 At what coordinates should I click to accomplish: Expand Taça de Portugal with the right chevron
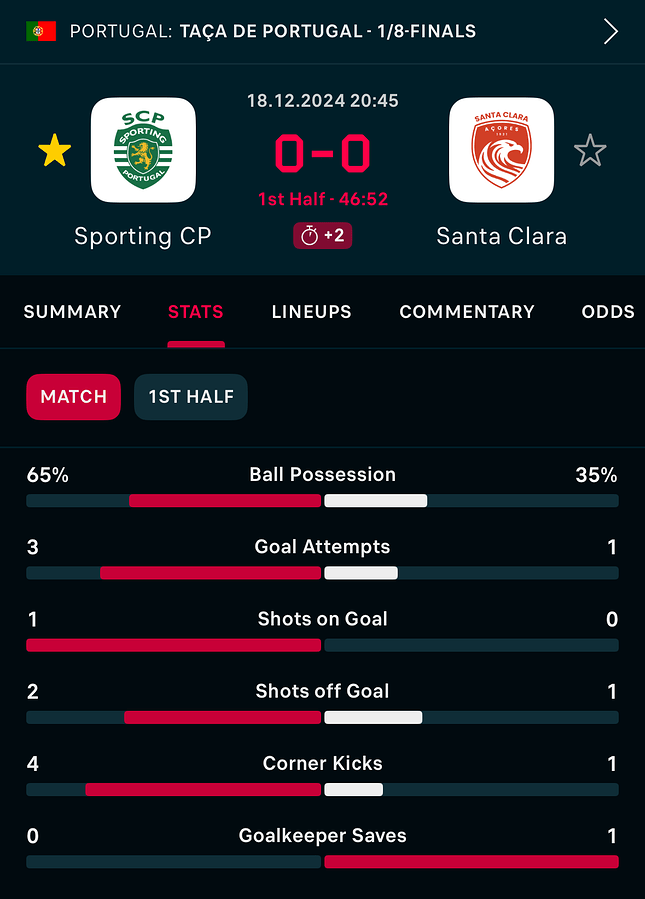(x=611, y=31)
